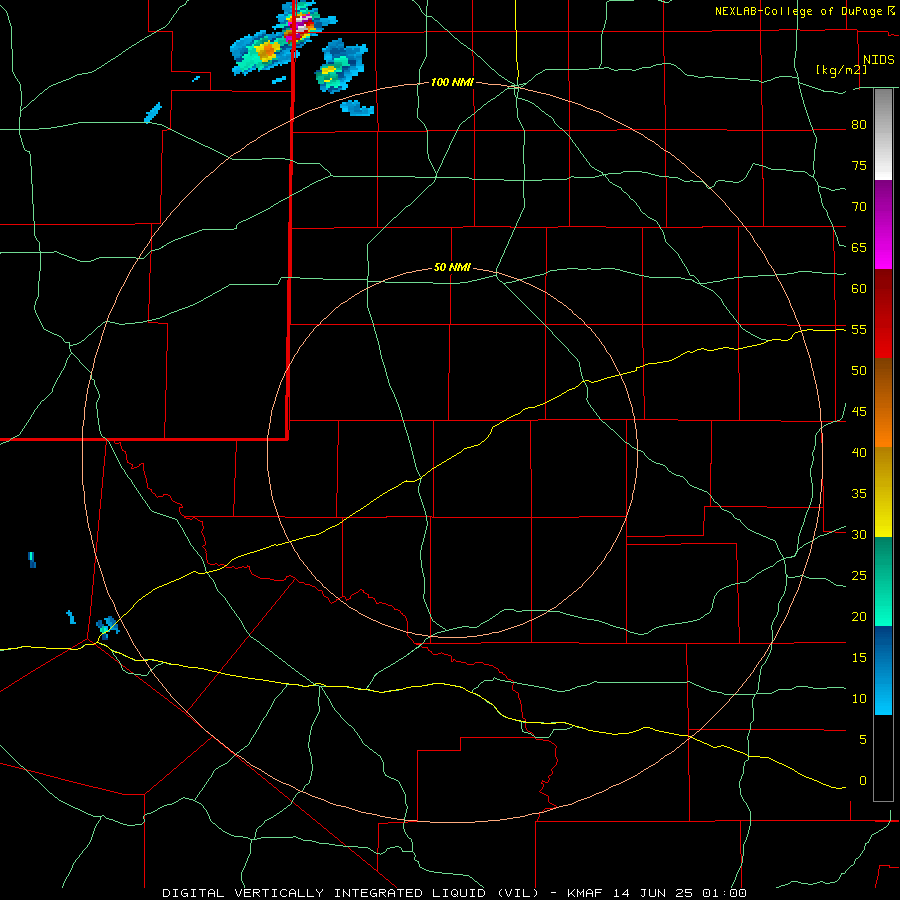Select the 65 value on the scale
Viewport: 900px width, 900px height.
tap(859, 247)
